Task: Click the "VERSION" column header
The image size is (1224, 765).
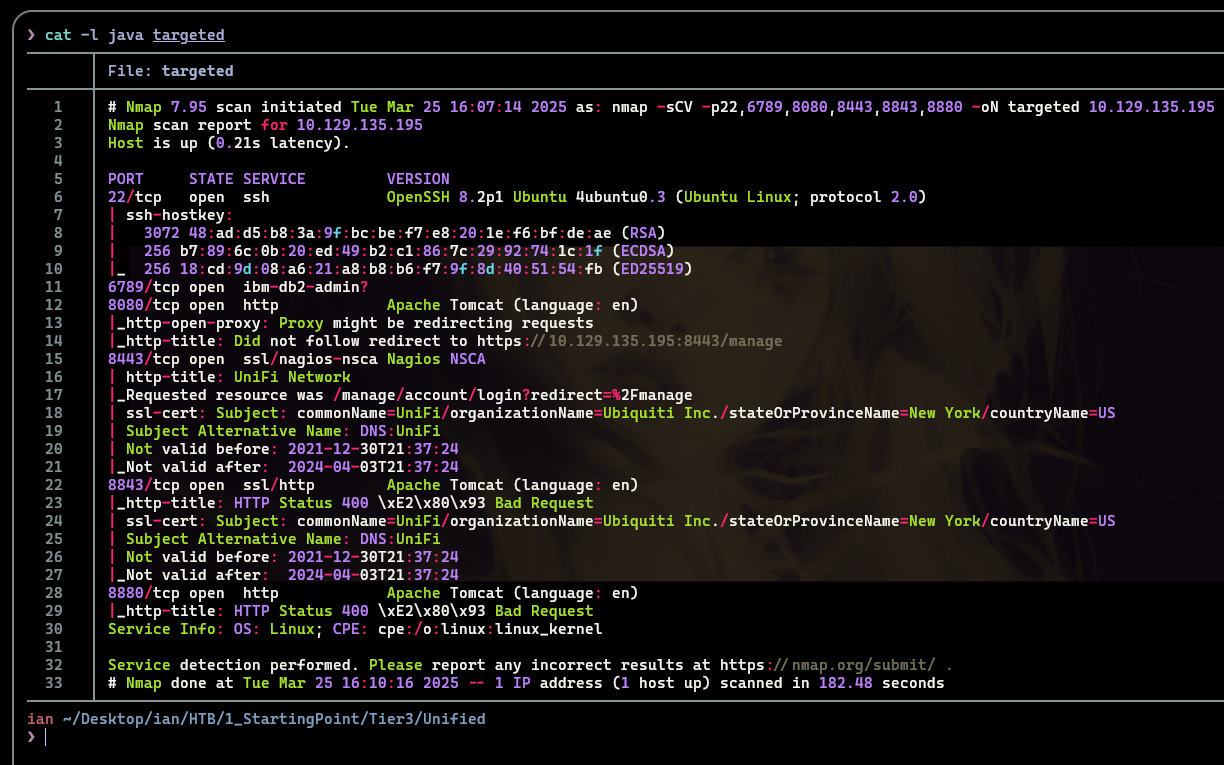Action: tap(418, 179)
